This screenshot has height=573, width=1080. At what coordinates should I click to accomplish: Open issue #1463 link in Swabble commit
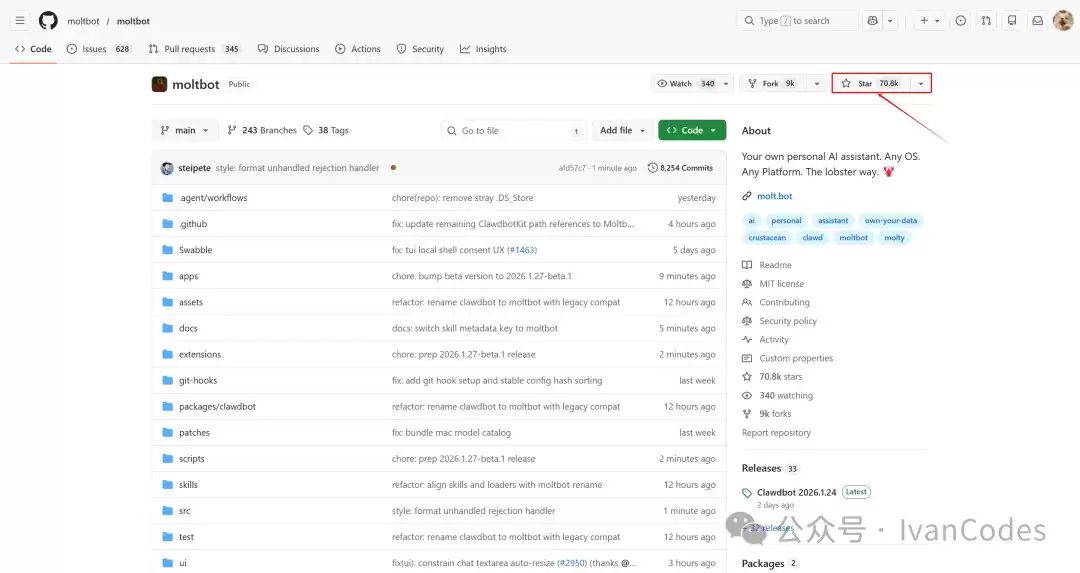pos(522,250)
